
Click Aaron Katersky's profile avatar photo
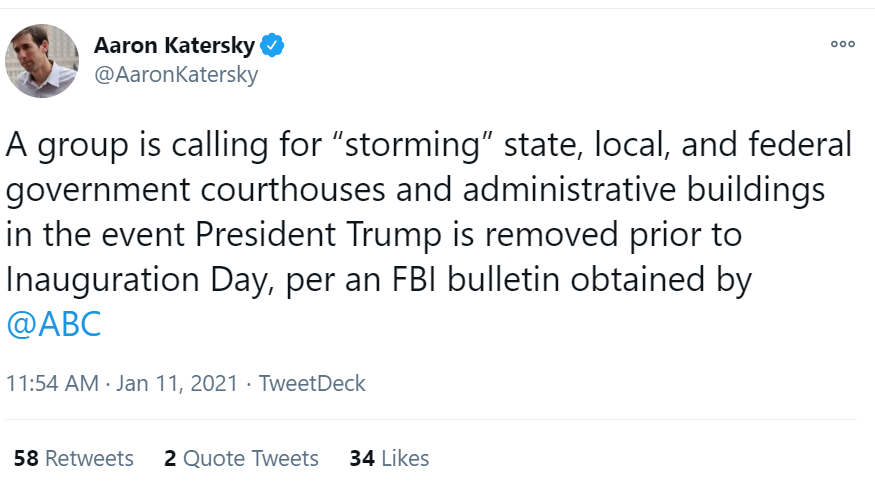(42, 61)
